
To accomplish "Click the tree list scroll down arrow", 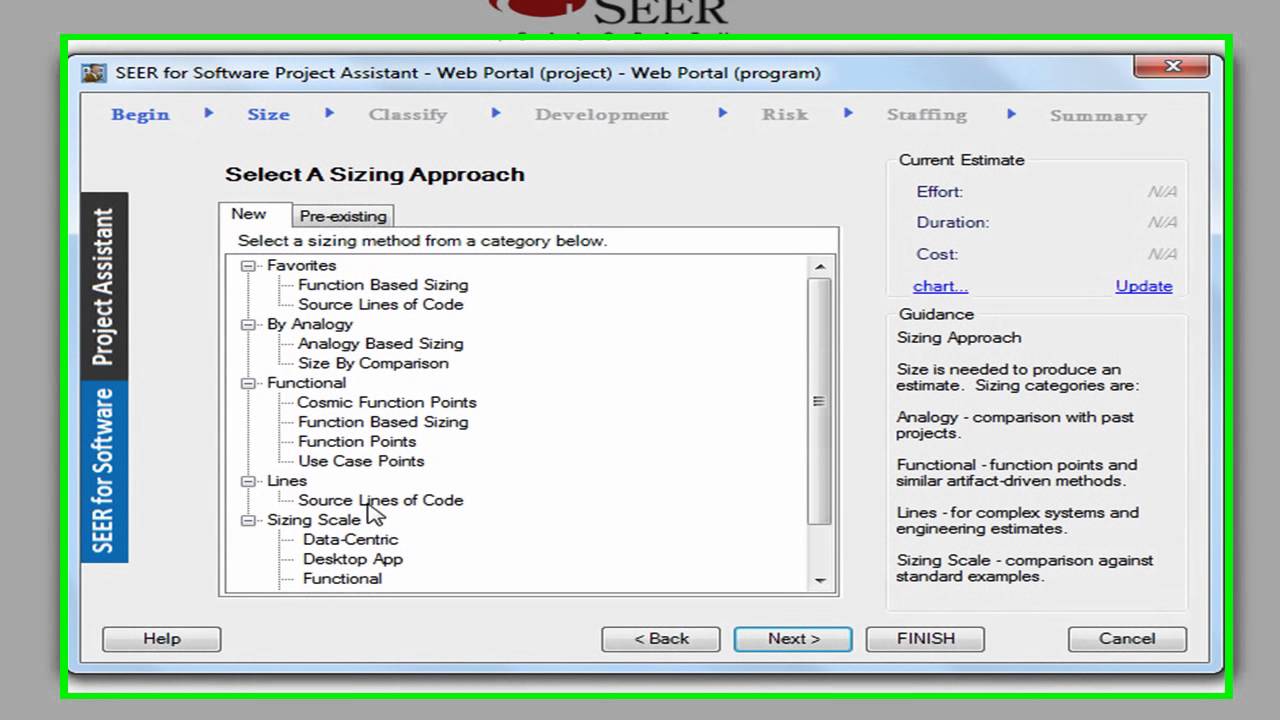I will pyautogui.click(x=820, y=581).
